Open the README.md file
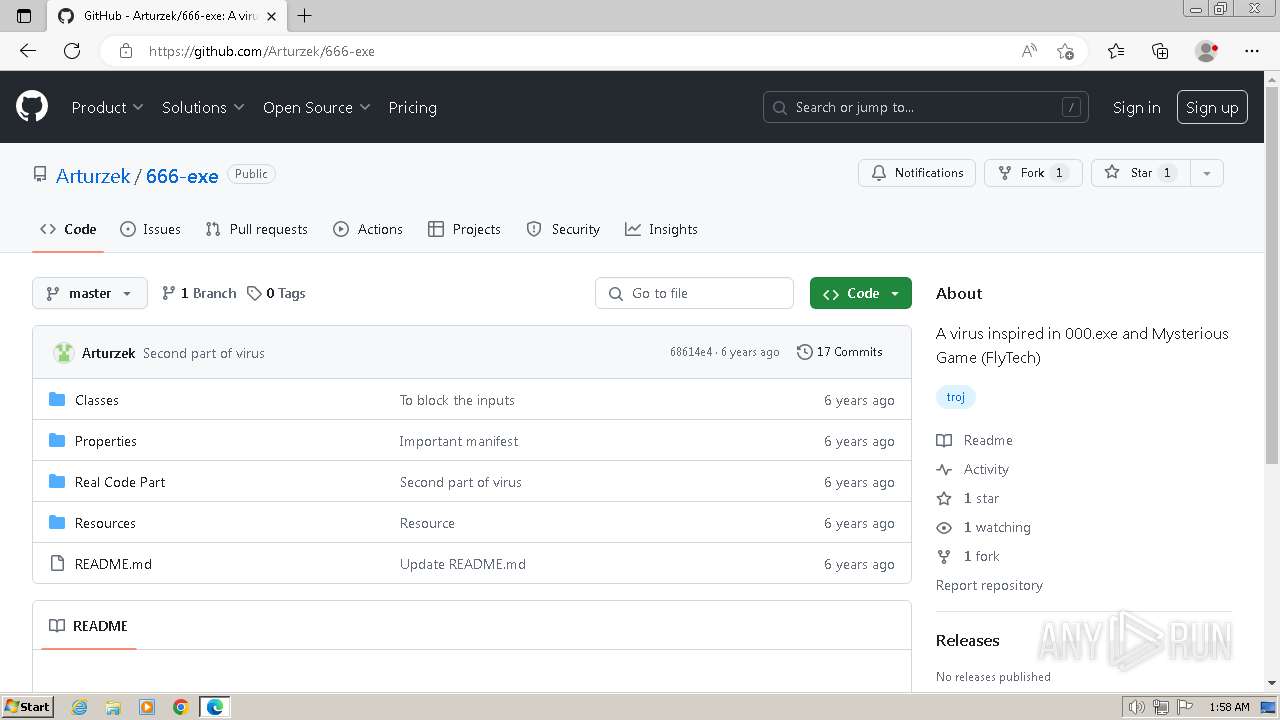Viewport: 1280px width, 720px height. (113, 564)
